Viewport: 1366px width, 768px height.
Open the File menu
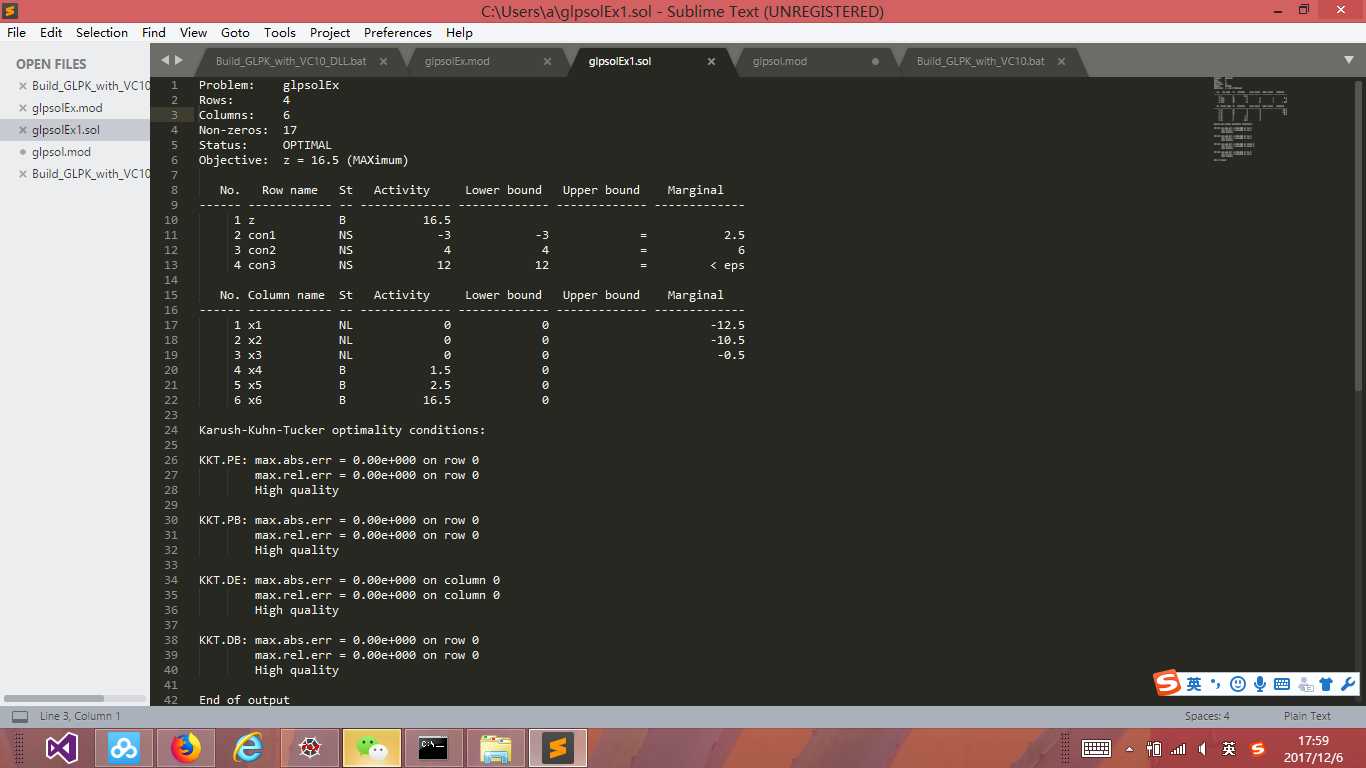(16, 33)
